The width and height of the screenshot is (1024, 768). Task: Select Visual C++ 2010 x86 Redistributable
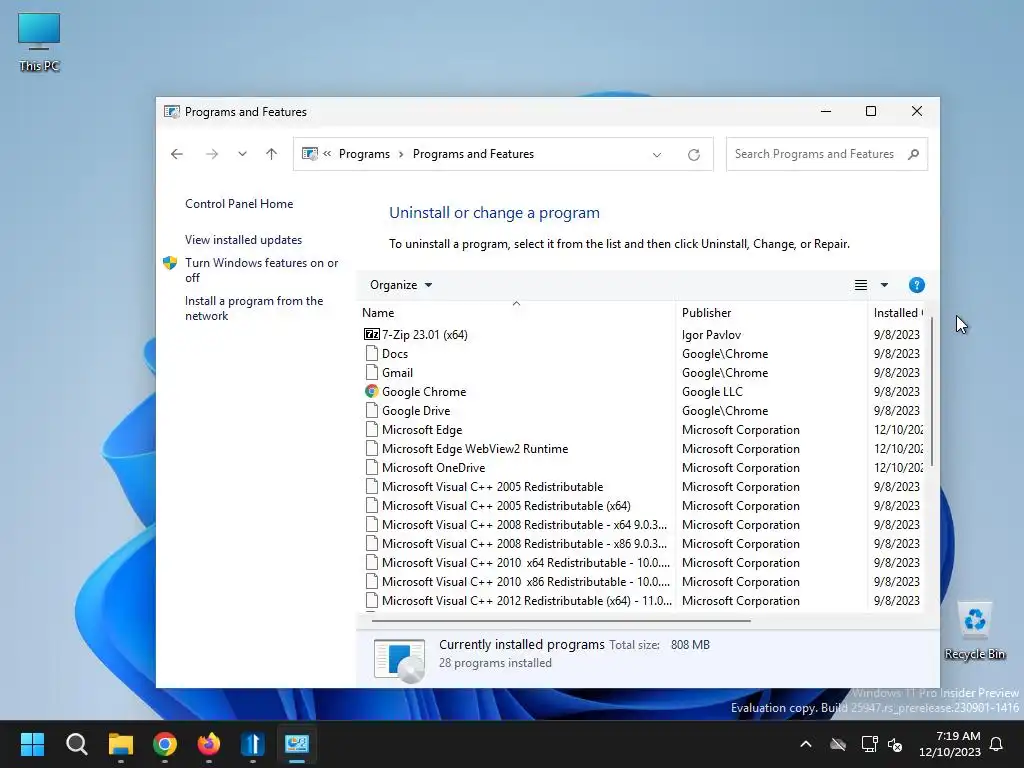tap(526, 581)
